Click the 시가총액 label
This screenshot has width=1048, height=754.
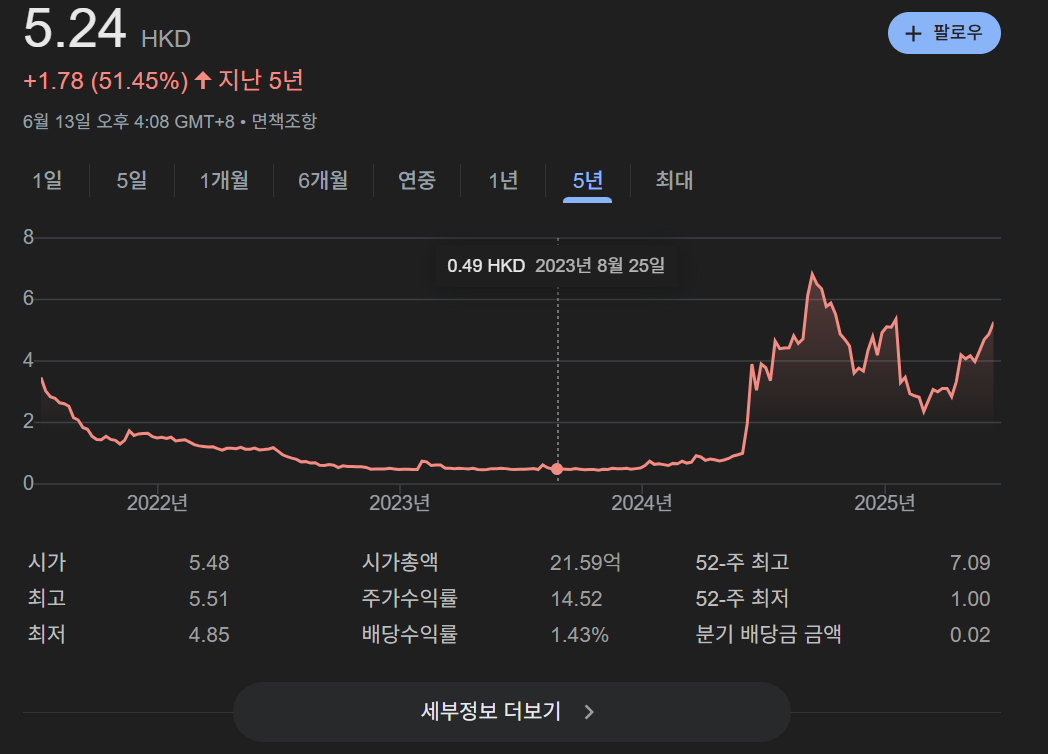(x=400, y=562)
